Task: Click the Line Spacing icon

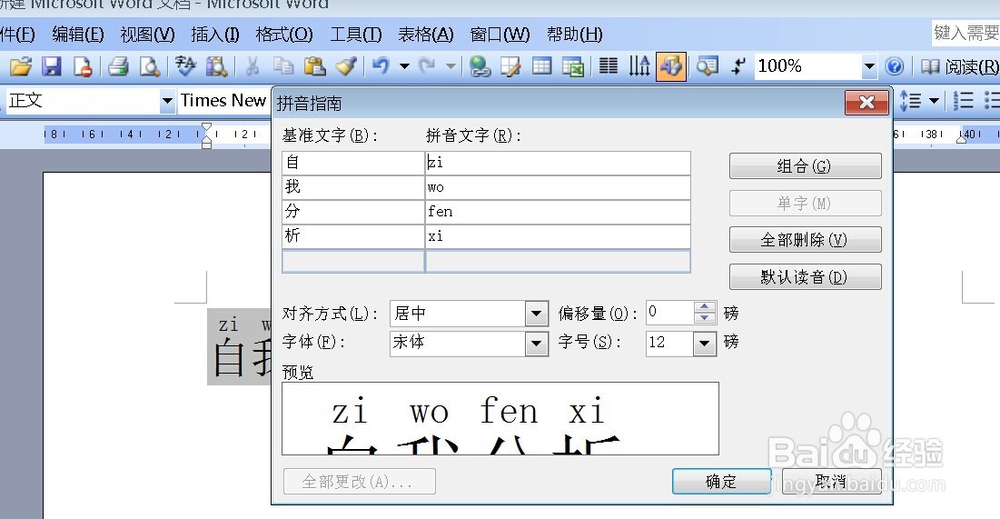Action: click(911, 101)
